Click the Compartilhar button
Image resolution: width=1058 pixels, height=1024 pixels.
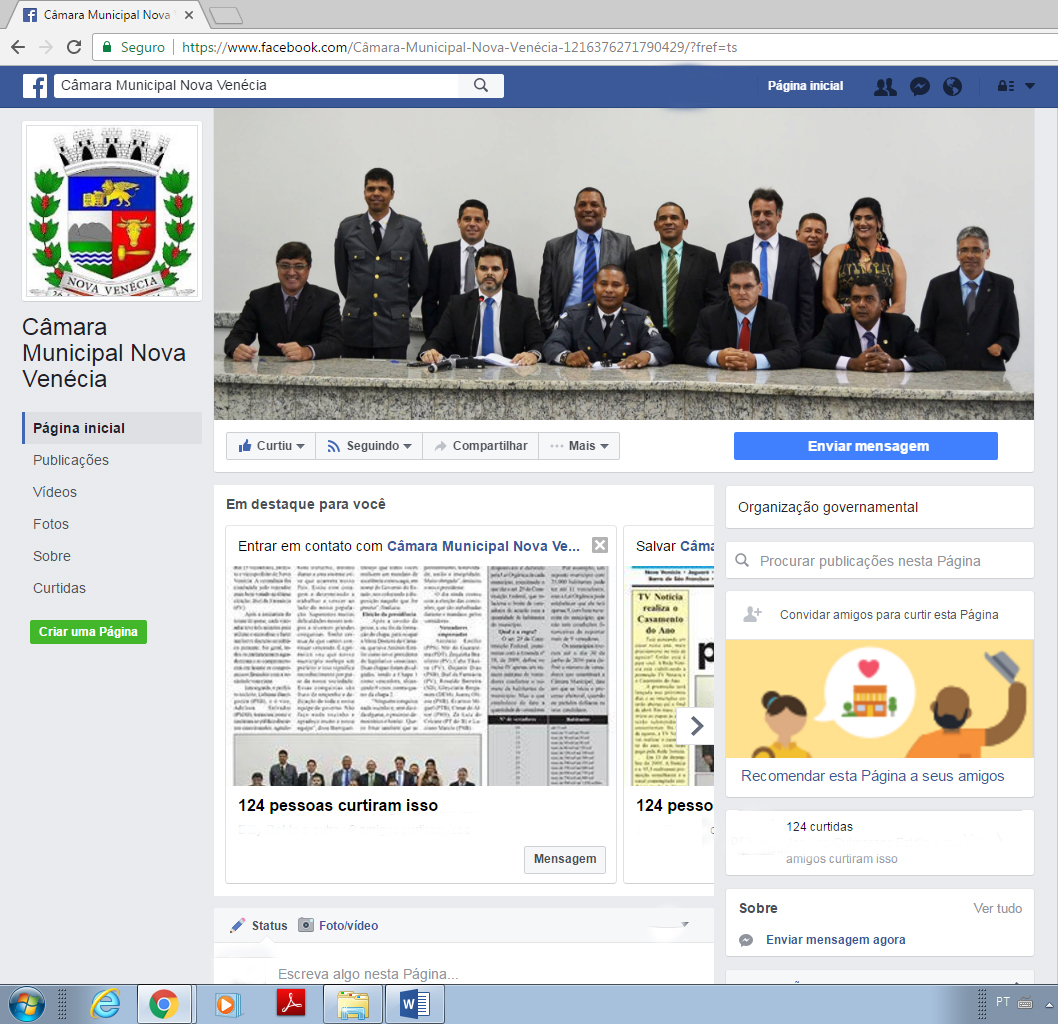click(480, 446)
